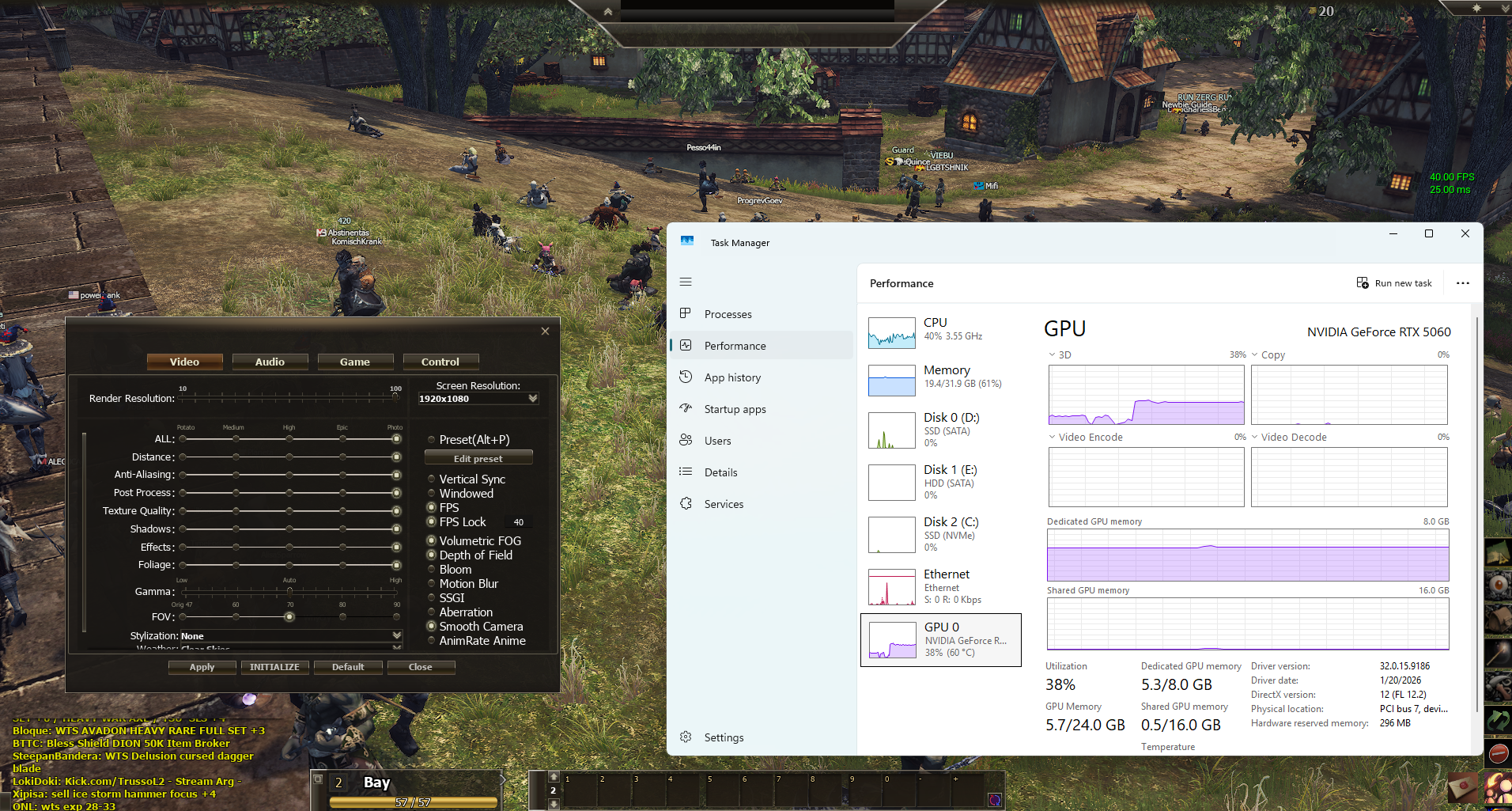Screen dimensions: 1512x811
Task: Open App history in Task Manager
Action: point(732,377)
